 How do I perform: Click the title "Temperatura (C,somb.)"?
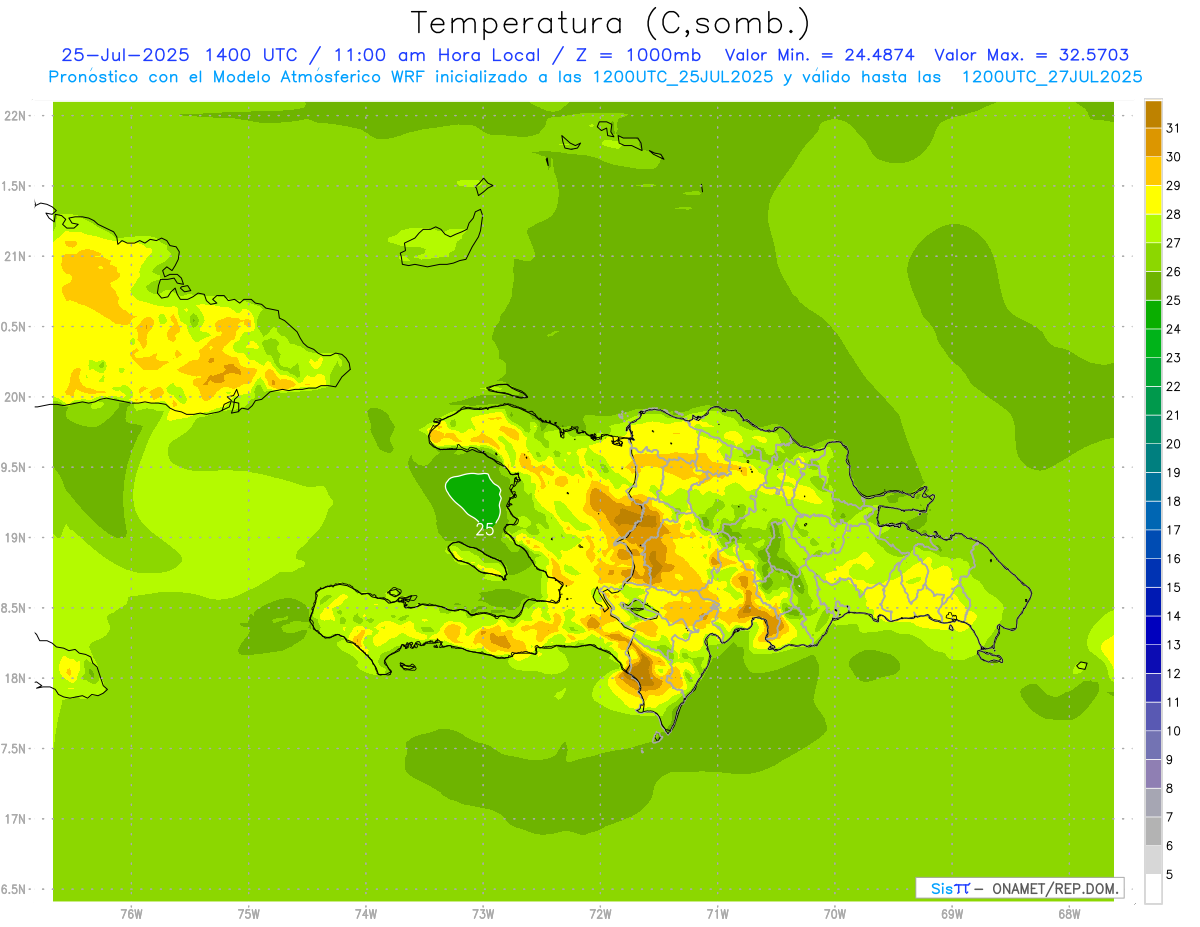[x=610, y=23]
